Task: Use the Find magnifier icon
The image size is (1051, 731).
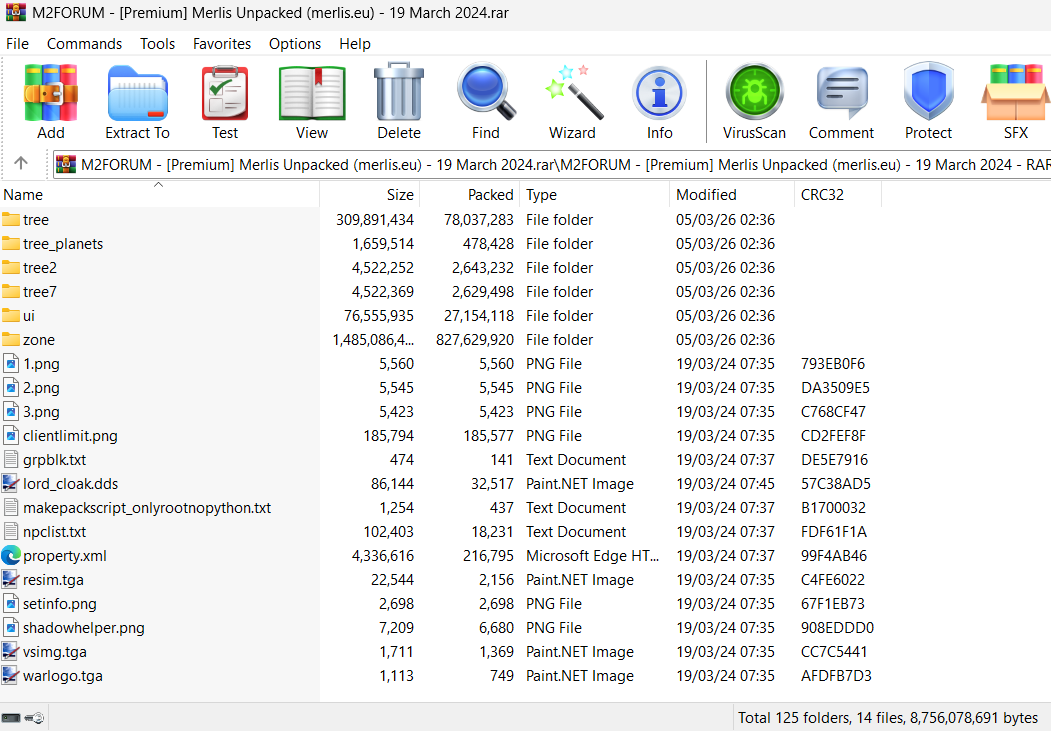Action: tap(485, 90)
